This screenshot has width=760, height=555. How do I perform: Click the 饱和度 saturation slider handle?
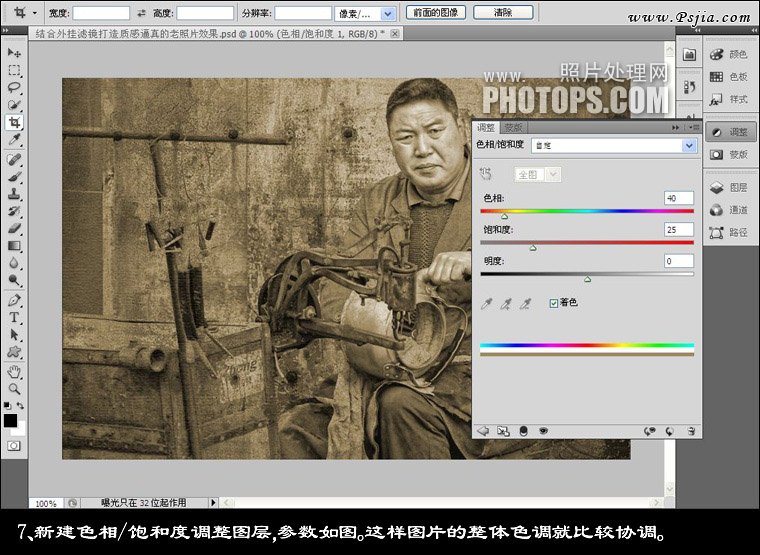click(532, 247)
